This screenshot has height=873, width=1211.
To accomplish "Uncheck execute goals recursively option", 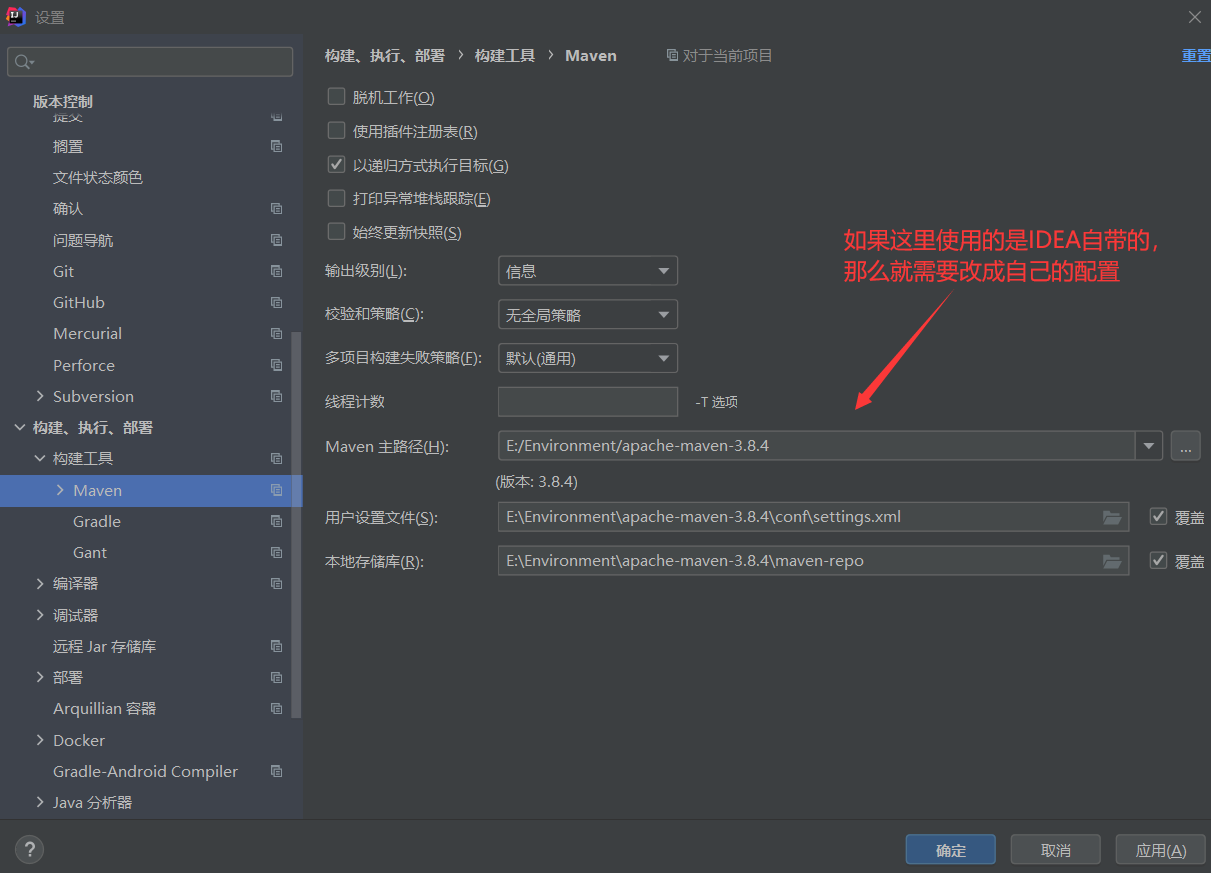I will click(337, 165).
